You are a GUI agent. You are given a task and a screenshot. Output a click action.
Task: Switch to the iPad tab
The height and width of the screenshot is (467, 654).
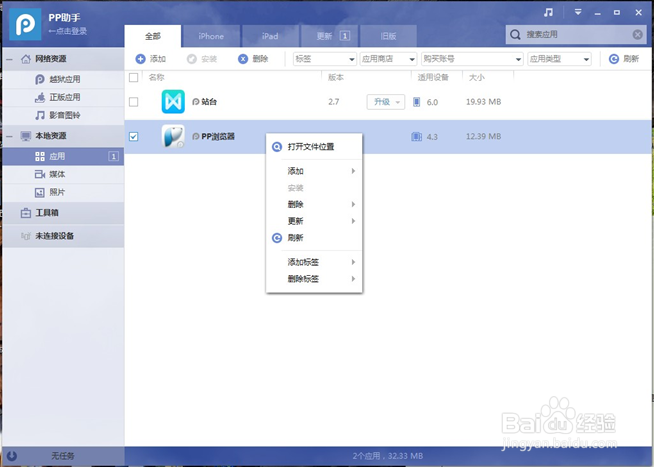coord(270,36)
